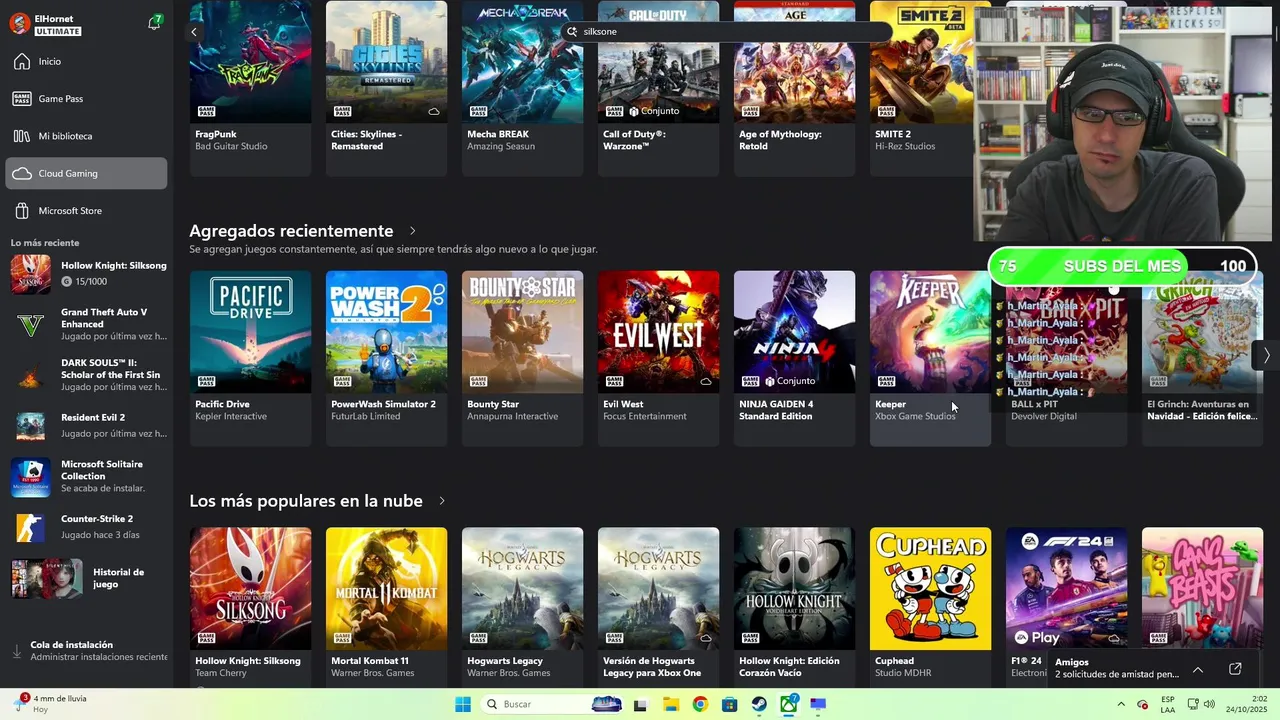Open File Explorer from the taskbar
This screenshot has height=720, width=1280.
point(670,705)
